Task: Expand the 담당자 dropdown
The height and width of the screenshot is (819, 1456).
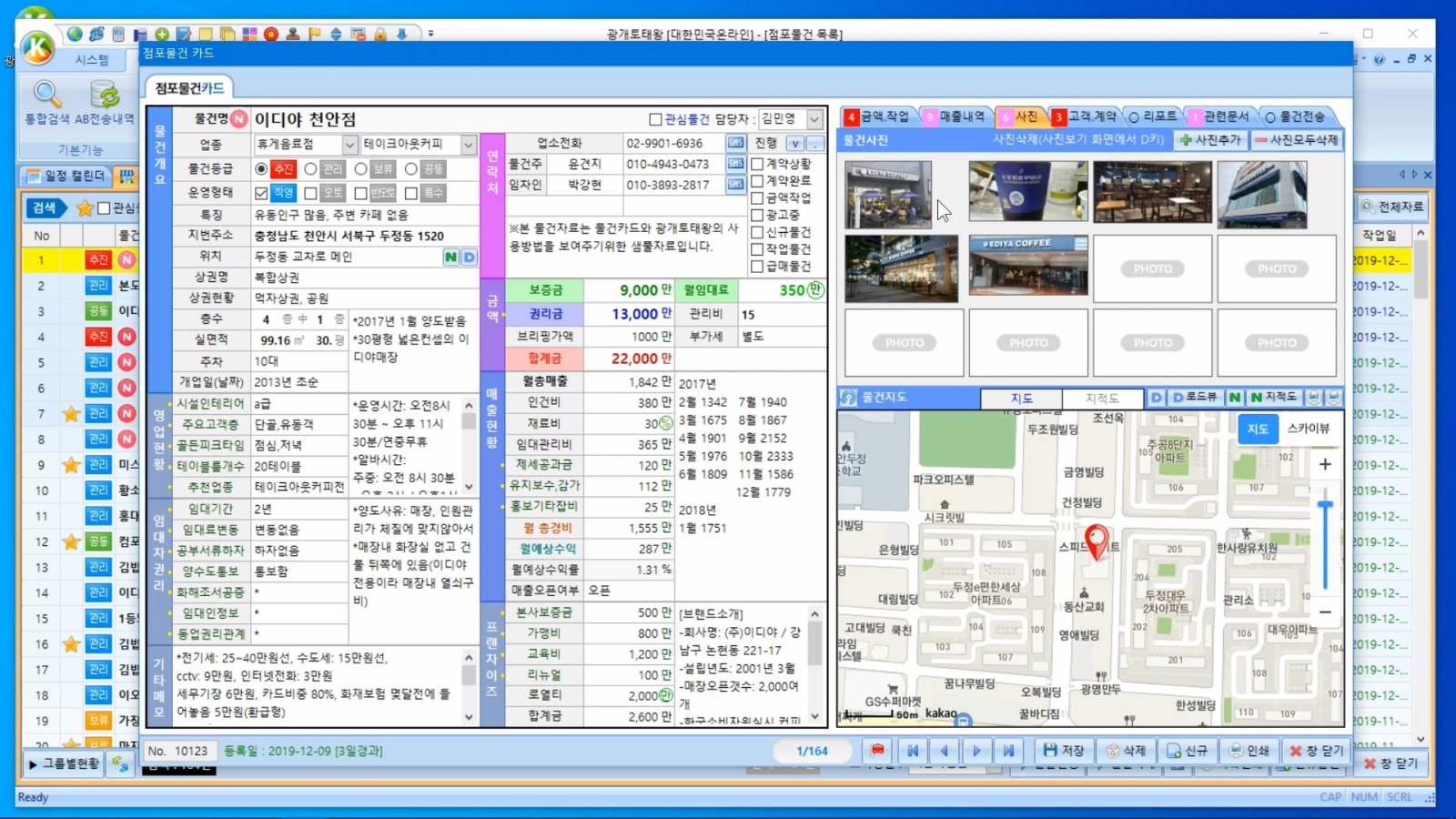Action: click(x=814, y=119)
